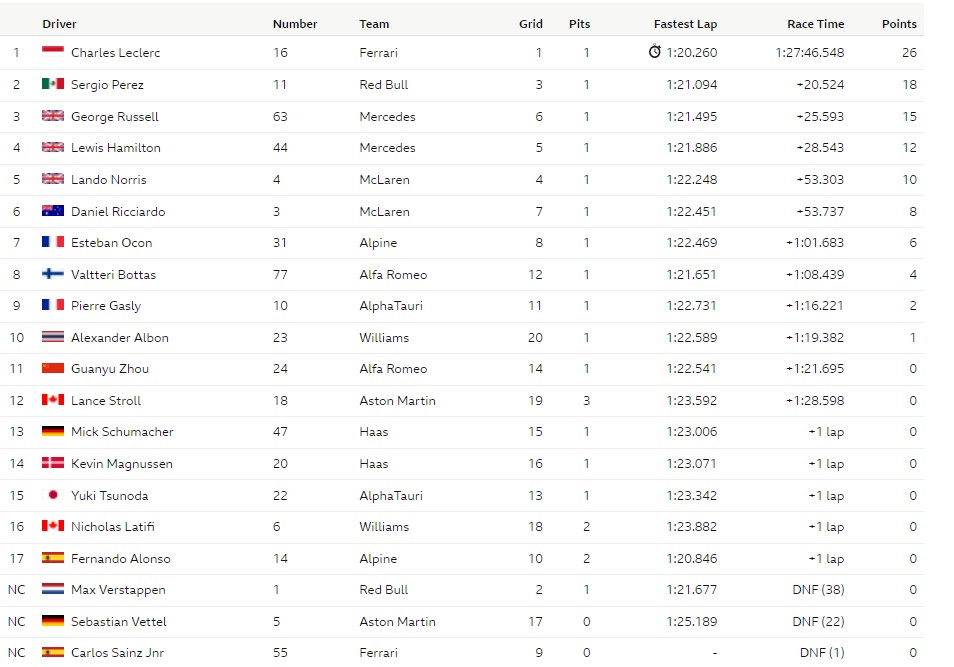Select the Race Time column header
Image resolution: width=954 pixels, height=667 pixels.
click(815, 24)
